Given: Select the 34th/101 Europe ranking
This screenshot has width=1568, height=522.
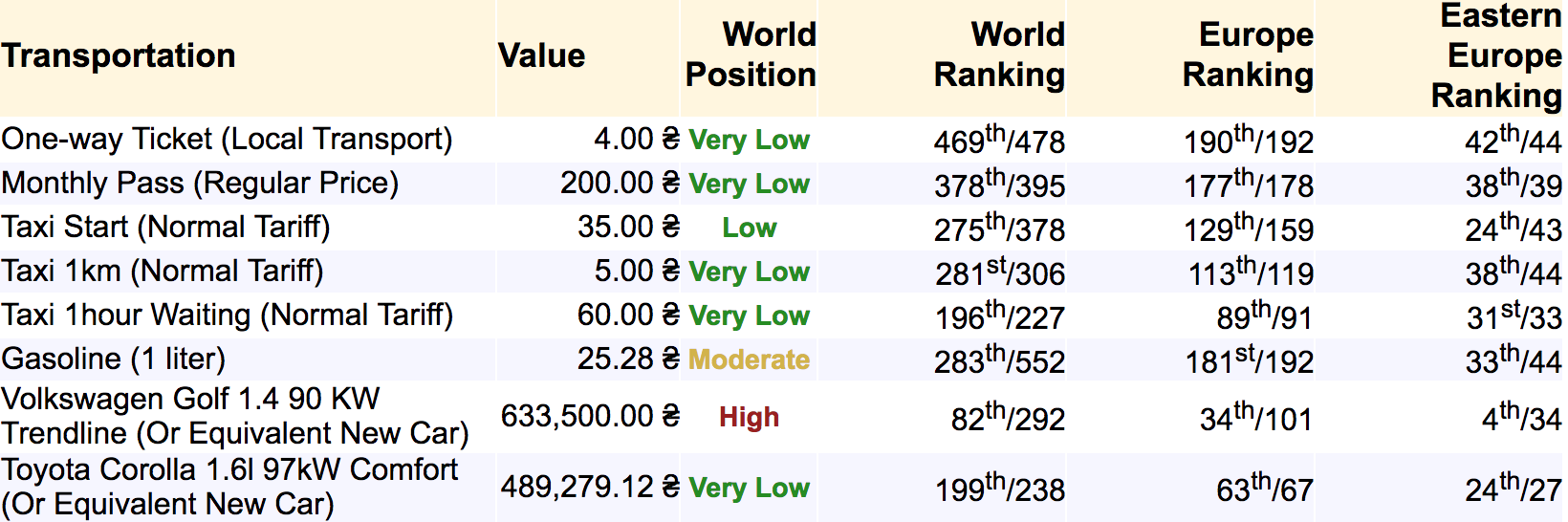Looking at the screenshot, I should pos(1256,418).
